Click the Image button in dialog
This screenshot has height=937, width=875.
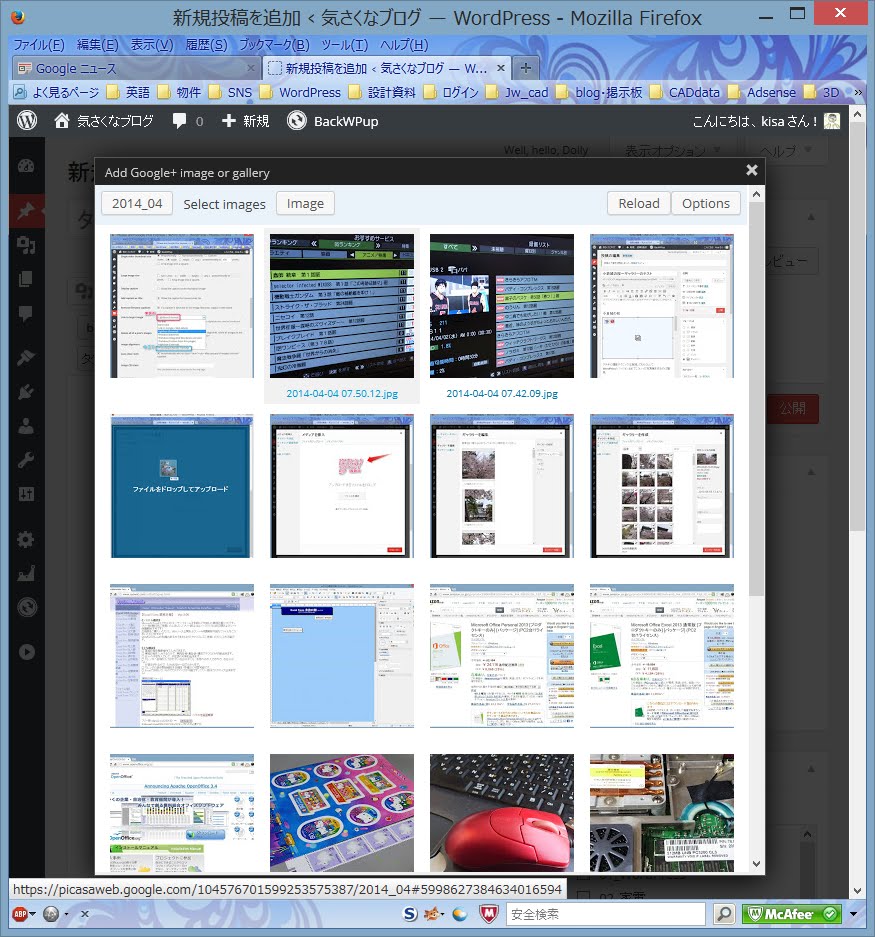305,204
